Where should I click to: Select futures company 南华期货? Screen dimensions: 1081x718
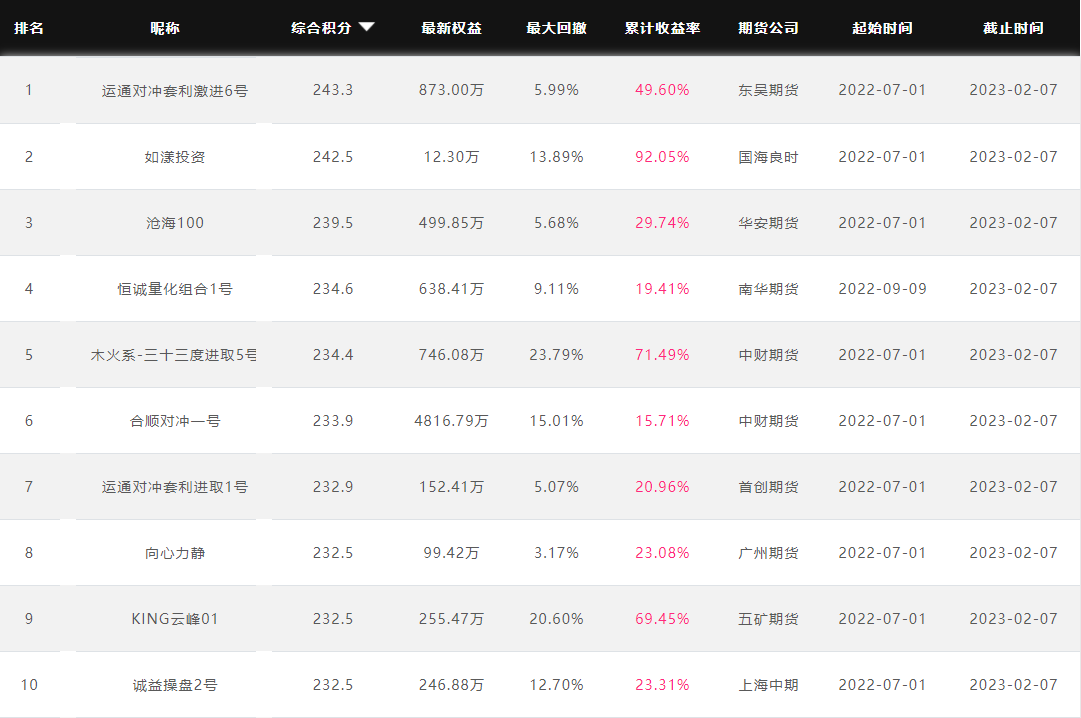tap(768, 289)
